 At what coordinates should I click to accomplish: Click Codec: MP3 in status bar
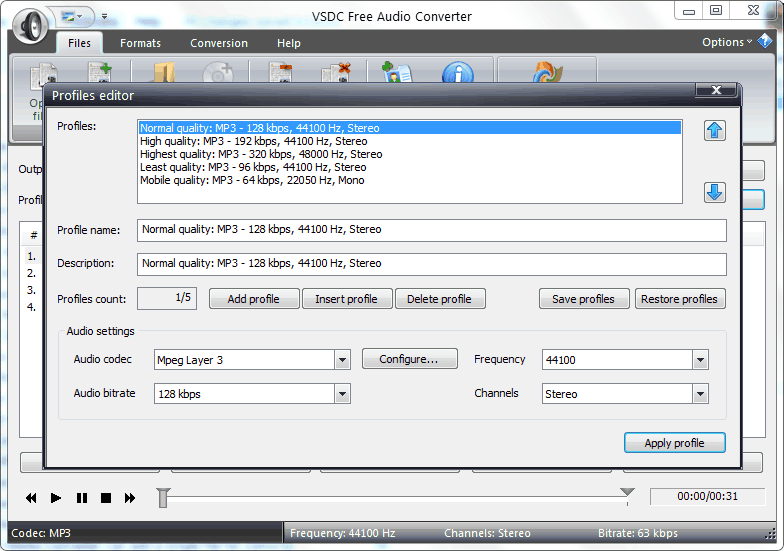click(x=41, y=533)
